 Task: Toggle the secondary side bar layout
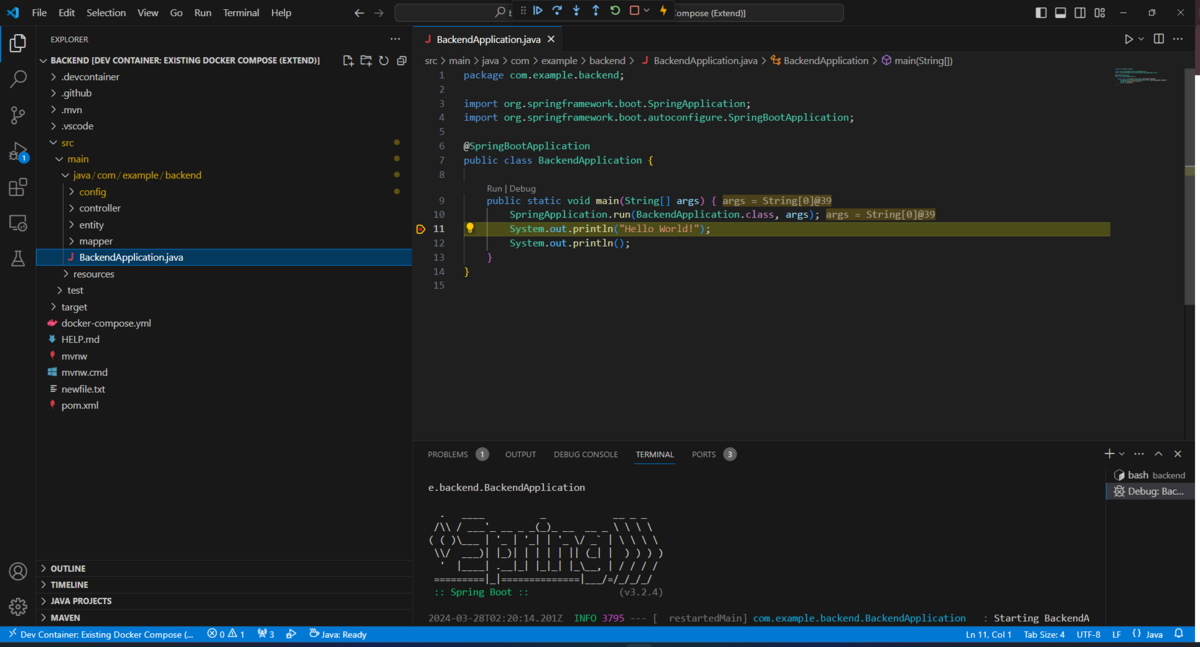1080,13
